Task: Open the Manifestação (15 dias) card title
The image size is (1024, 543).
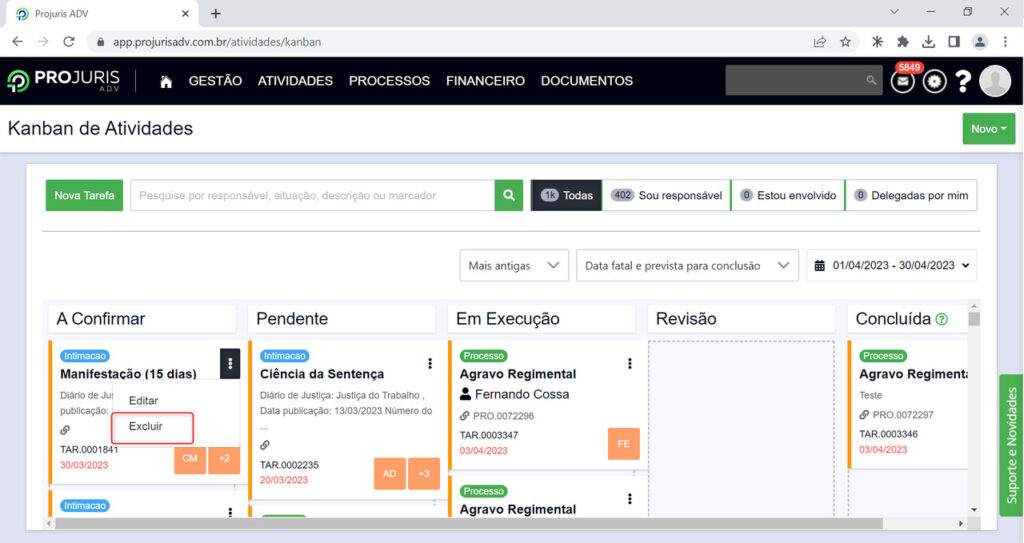Action: (129, 374)
